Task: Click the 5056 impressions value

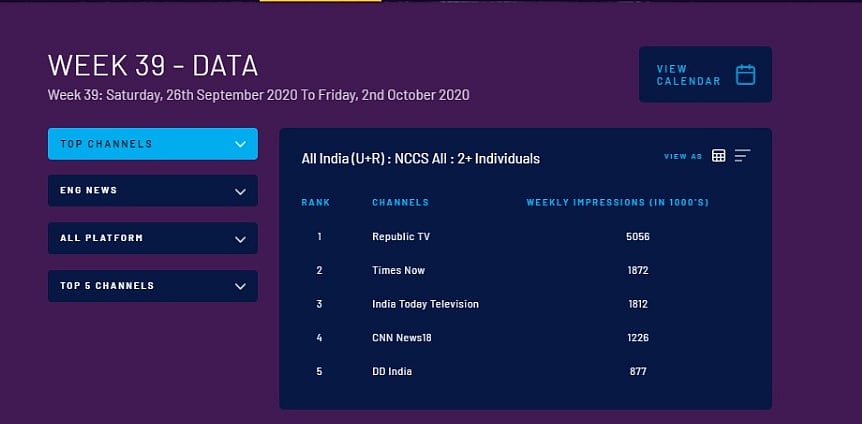Action: [x=638, y=237]
